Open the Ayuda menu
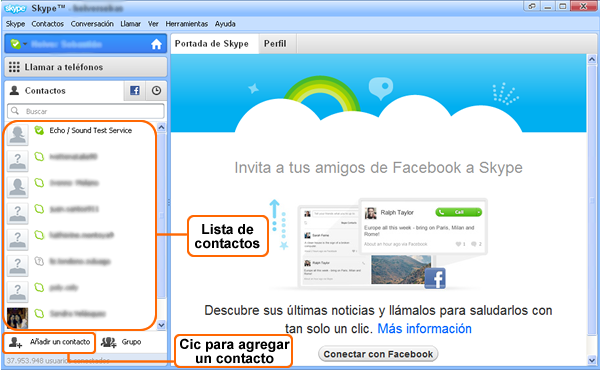The image size is (600, 370). point(225,24)
